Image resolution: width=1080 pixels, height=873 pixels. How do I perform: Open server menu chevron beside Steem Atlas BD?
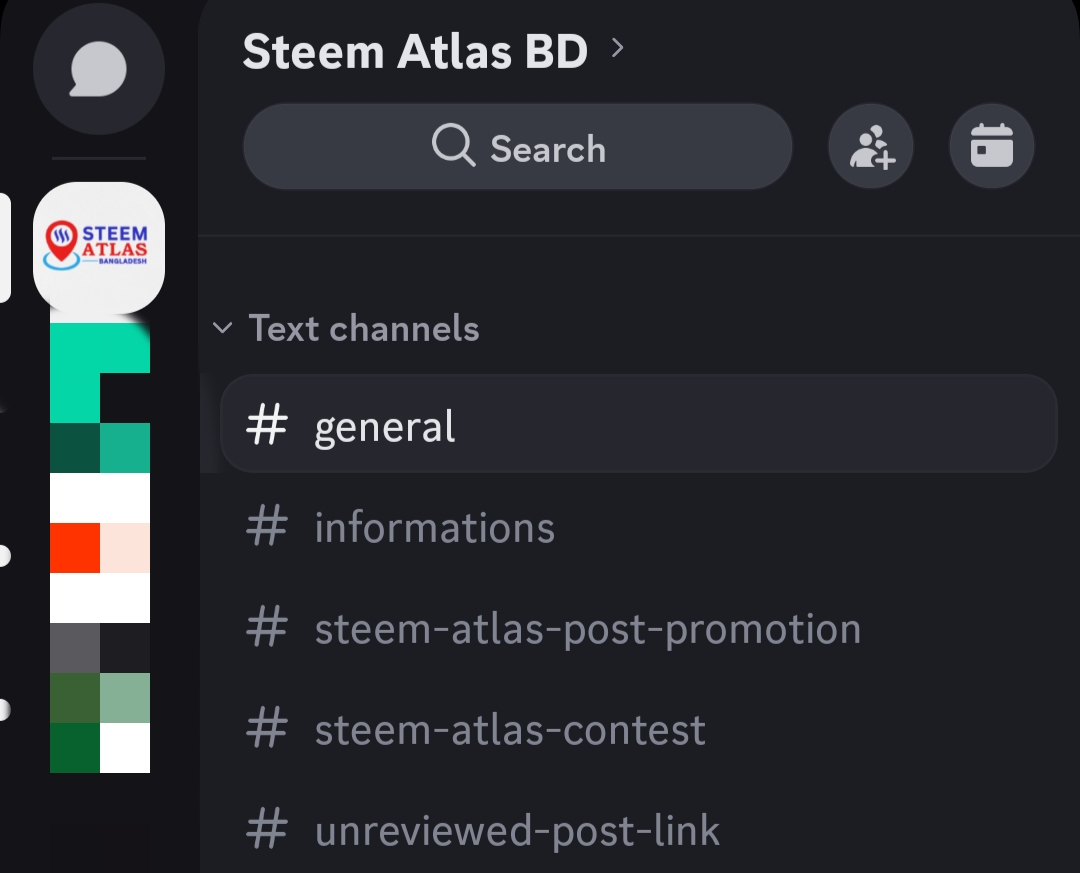(x=617, y=48)
